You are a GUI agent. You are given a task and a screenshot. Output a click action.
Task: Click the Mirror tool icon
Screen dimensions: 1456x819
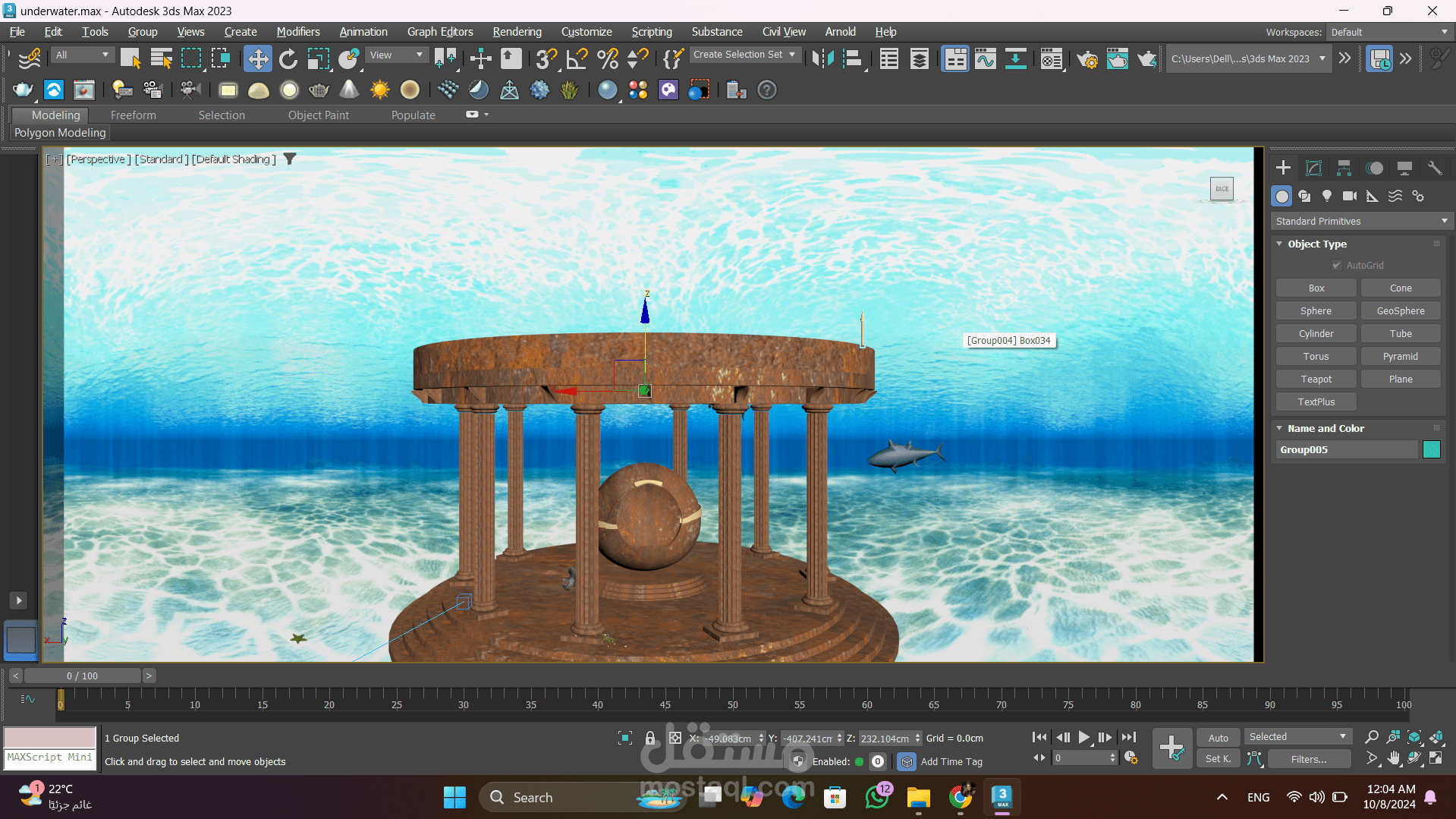point(822,58)
